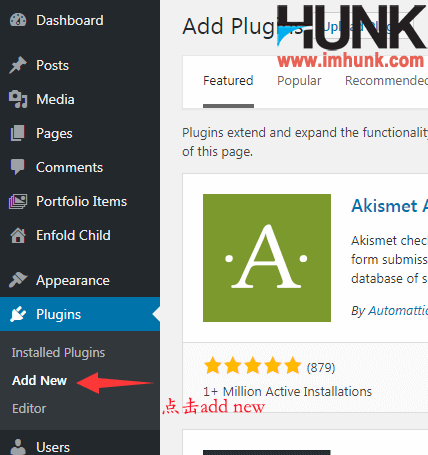
Task: Click the Comments speech bubble icon
Action: 18,167
